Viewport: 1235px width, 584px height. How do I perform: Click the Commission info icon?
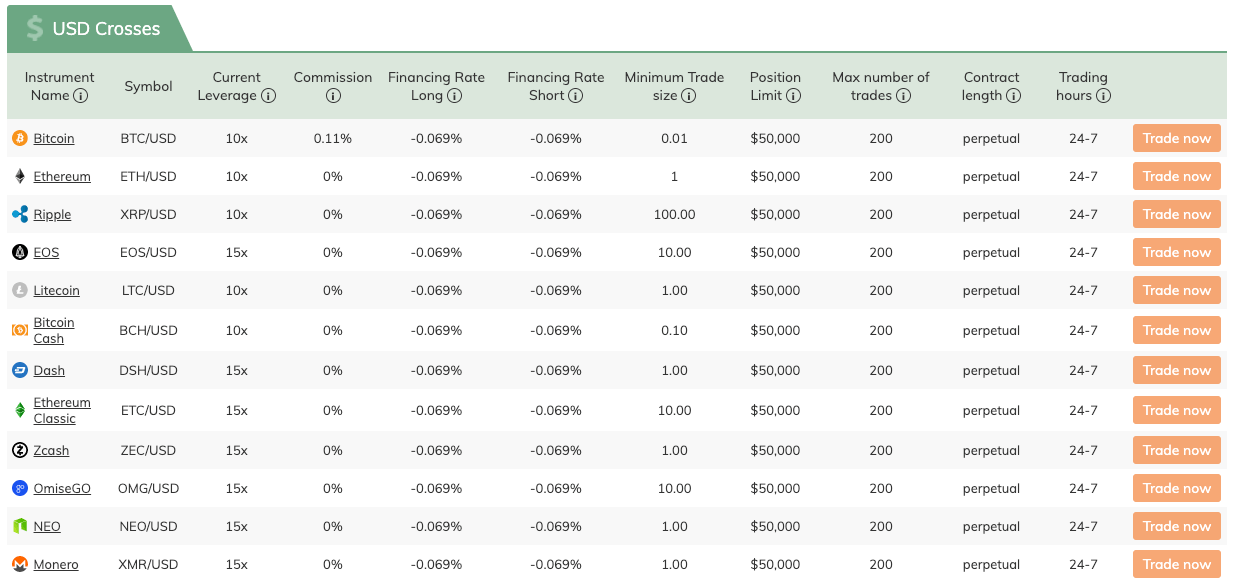pos(333,96)
